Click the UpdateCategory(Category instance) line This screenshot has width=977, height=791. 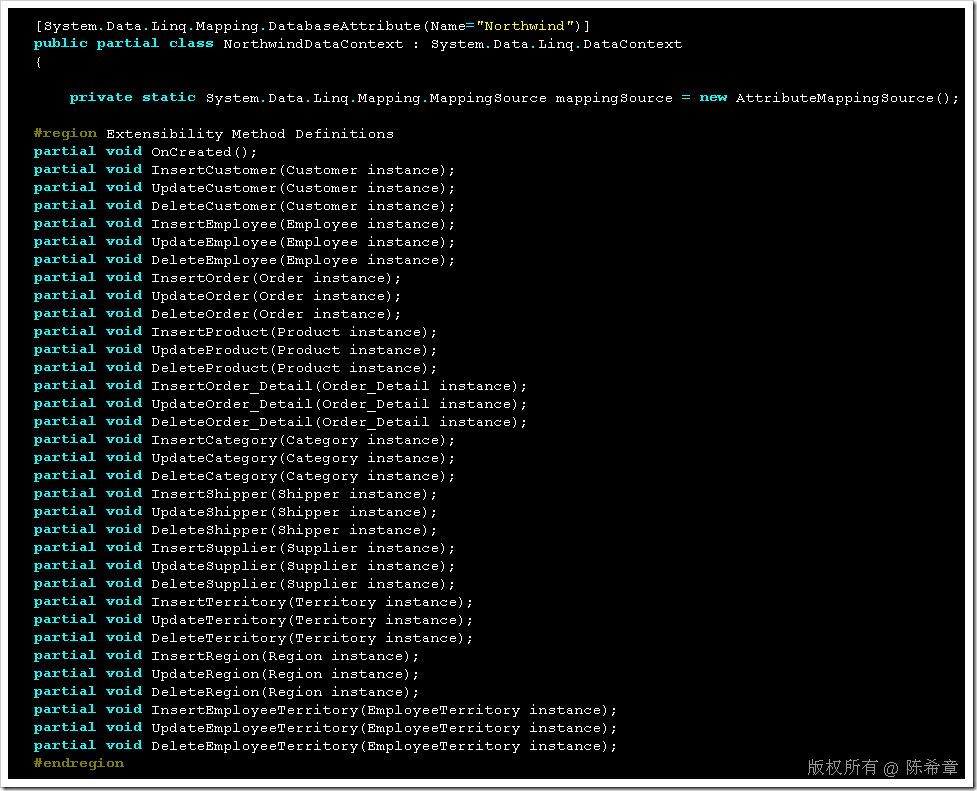point(244,458)
